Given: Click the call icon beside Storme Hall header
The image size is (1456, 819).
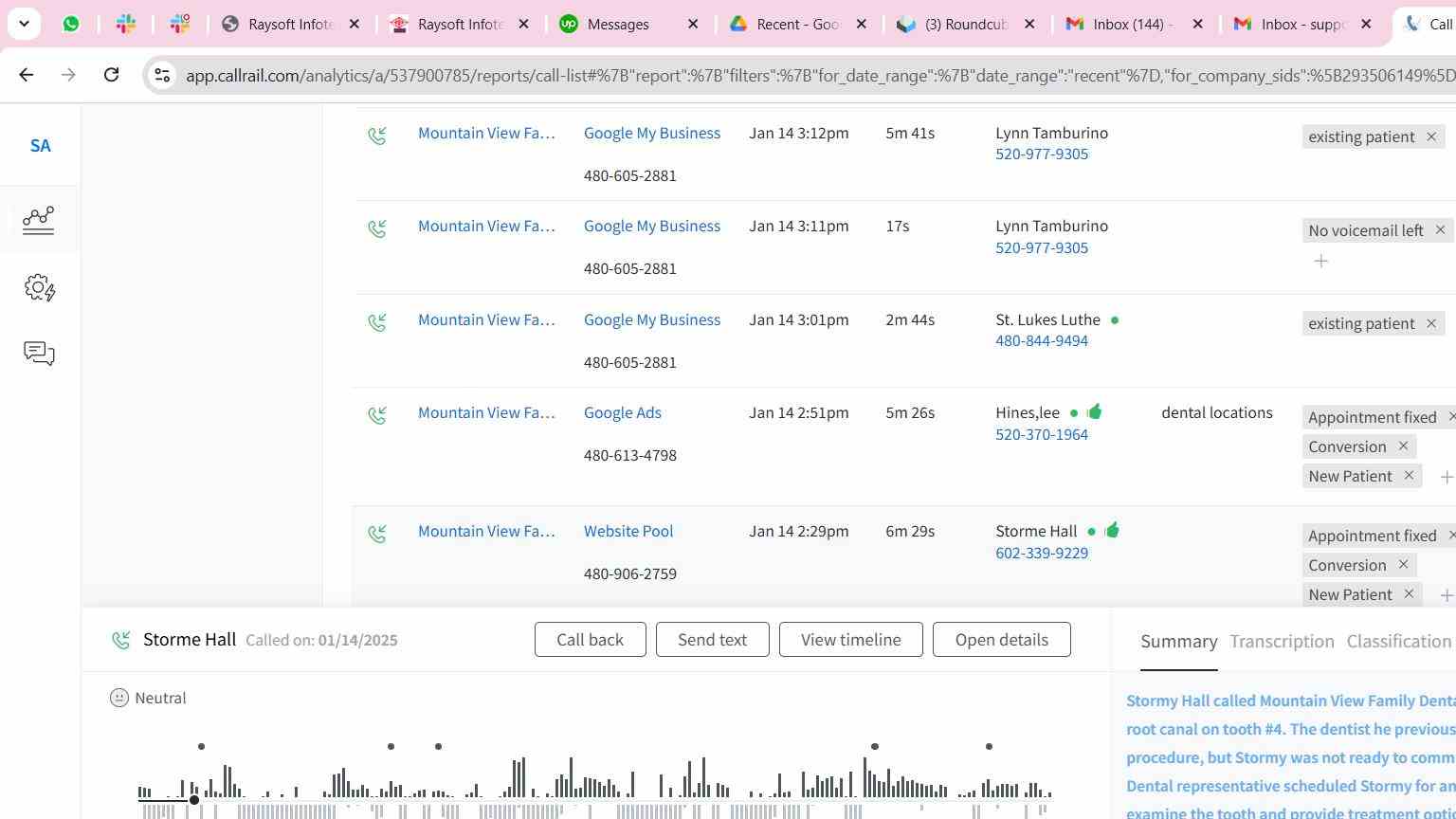Looking at the screenshot, I should (x=120, y=640).
